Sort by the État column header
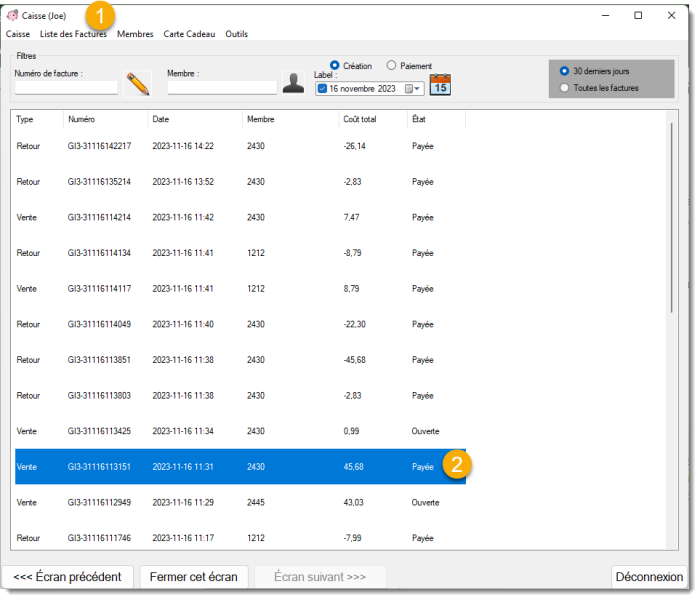This screenshot has height=600, width=700. point(419,119)
